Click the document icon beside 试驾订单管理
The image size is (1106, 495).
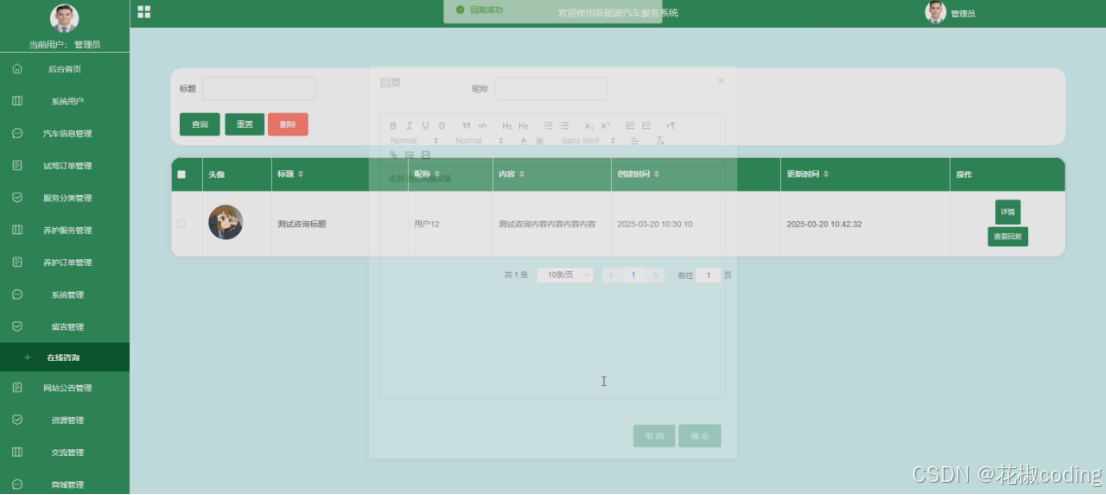18,166
